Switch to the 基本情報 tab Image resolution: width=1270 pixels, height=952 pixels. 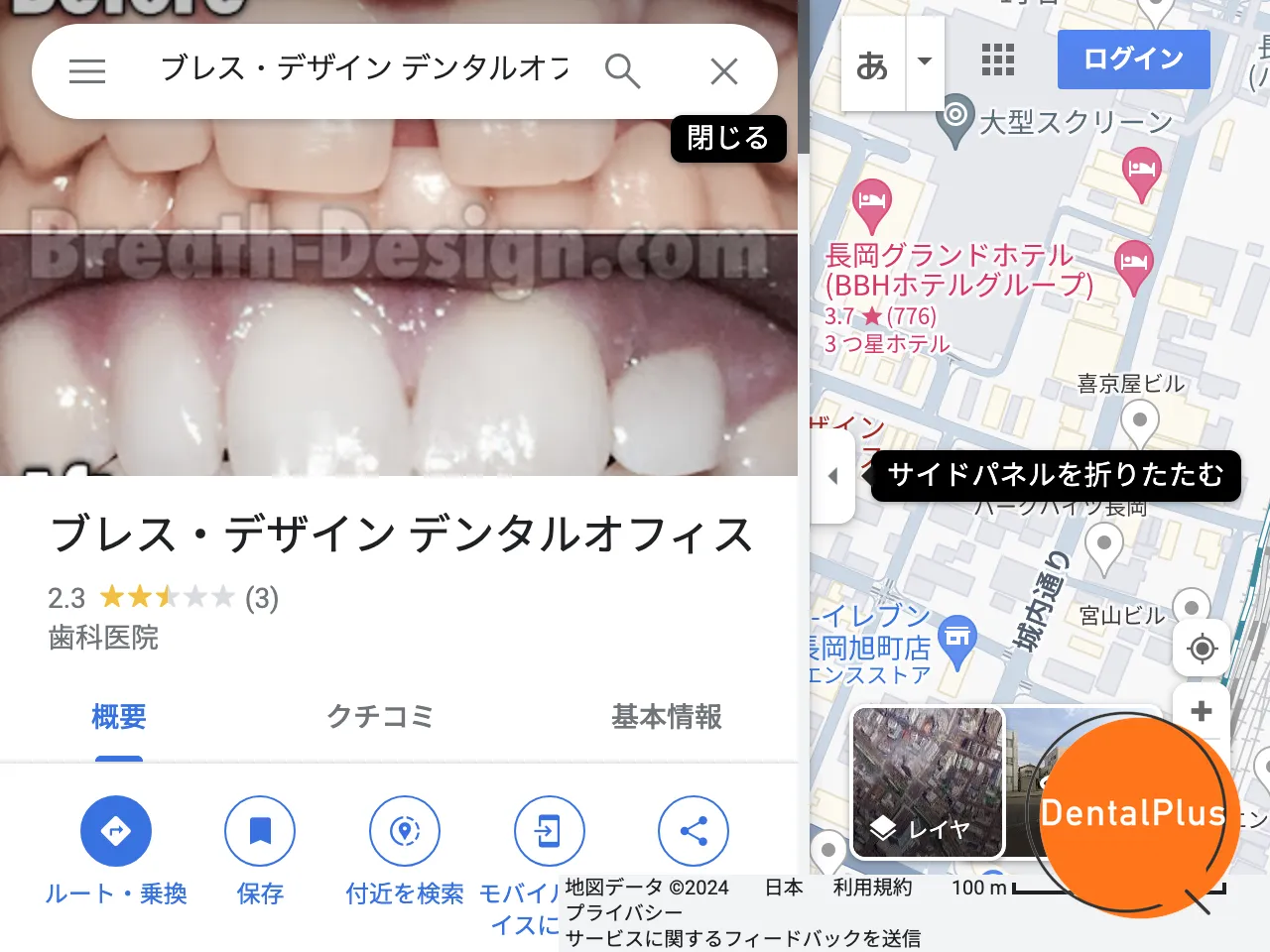[667, 717]
